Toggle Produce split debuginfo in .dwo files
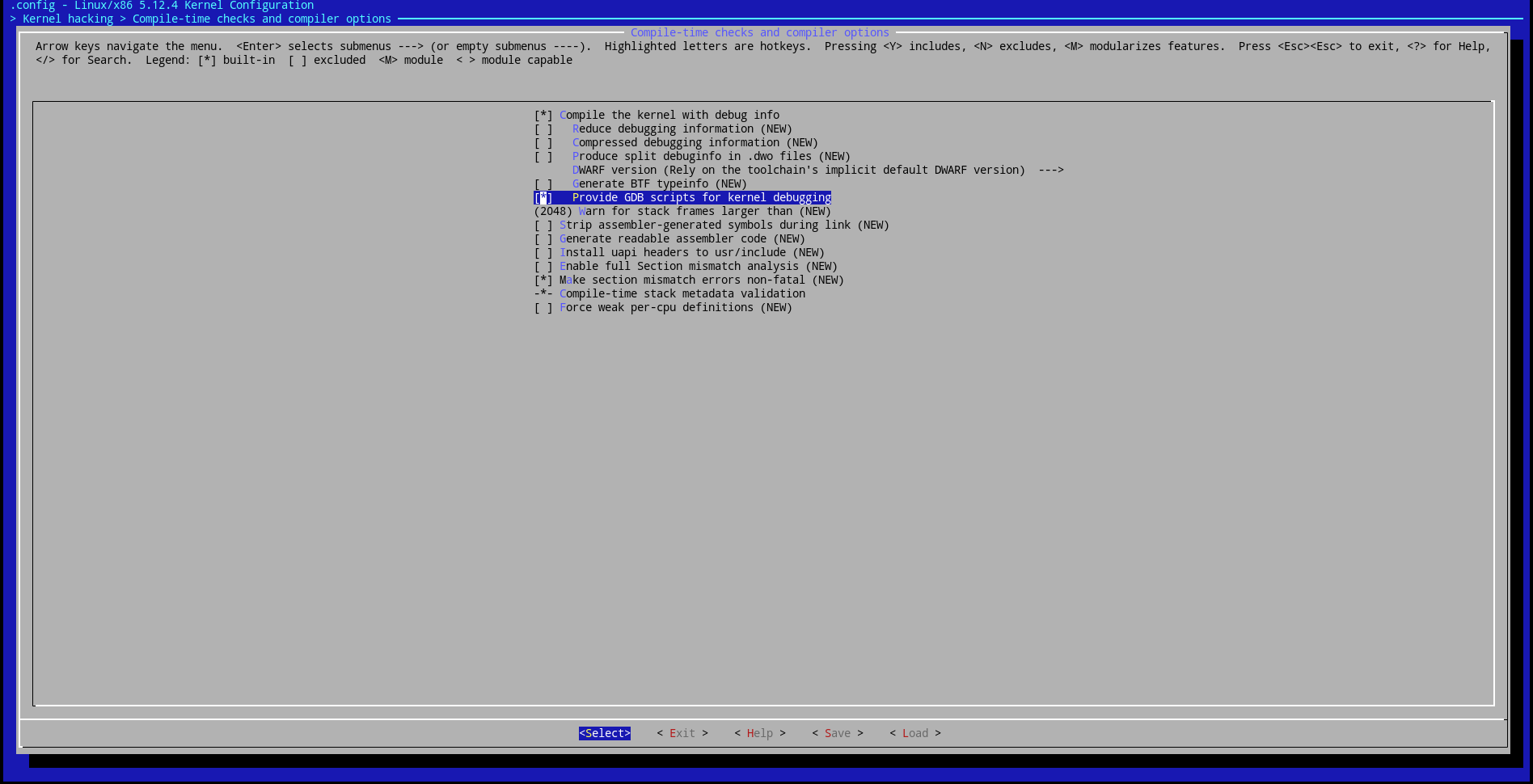1533x784 pixels. coord(543,156)
